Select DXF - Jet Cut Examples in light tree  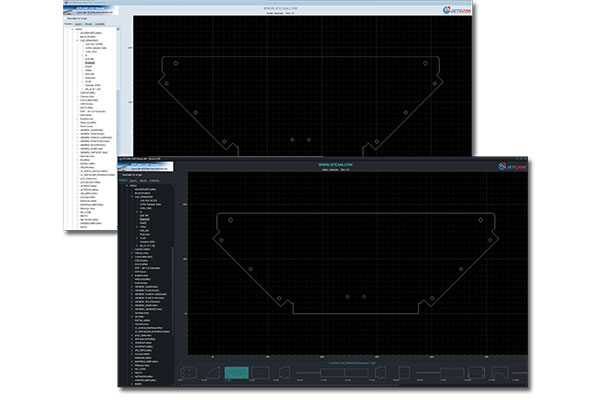[93, 111]
